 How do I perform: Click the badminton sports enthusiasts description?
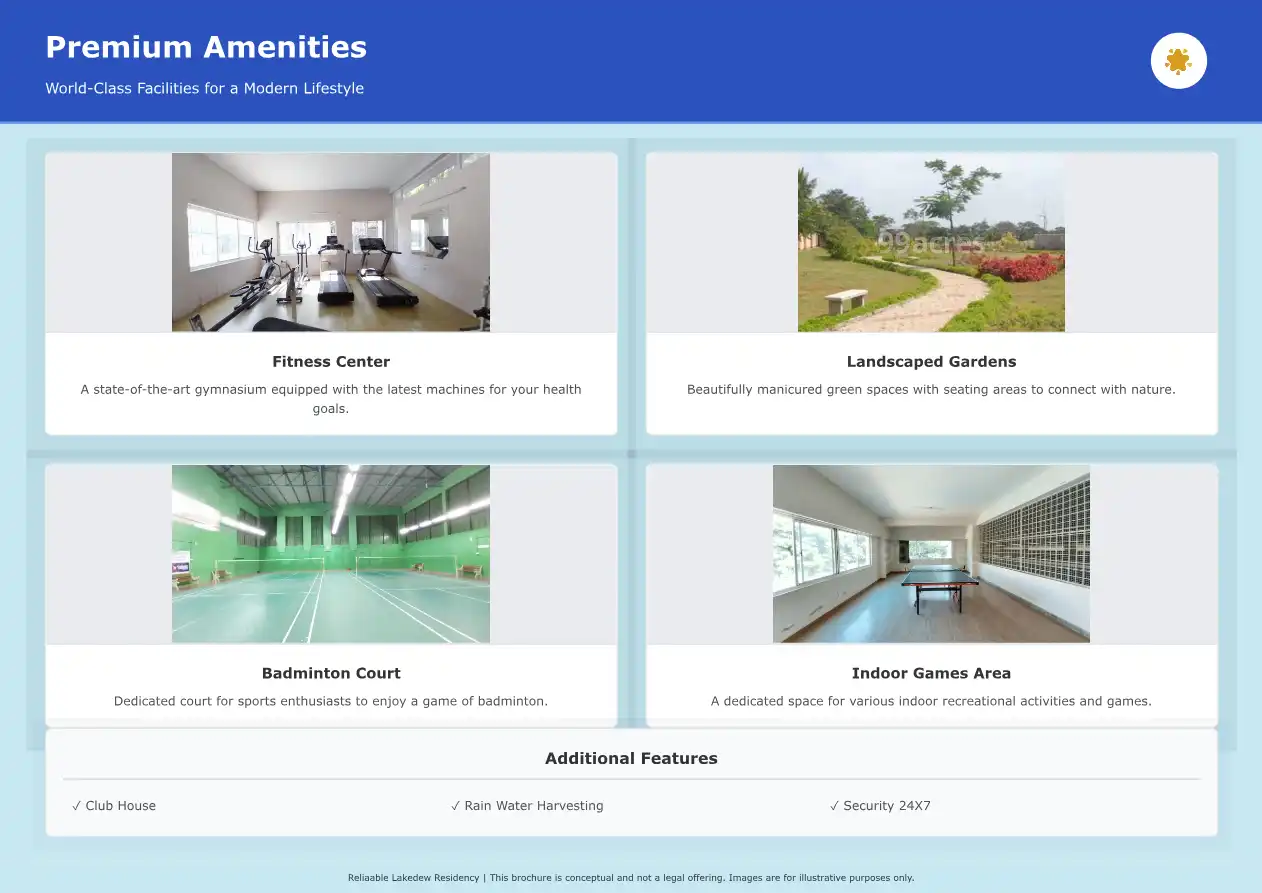coord(331,702)
